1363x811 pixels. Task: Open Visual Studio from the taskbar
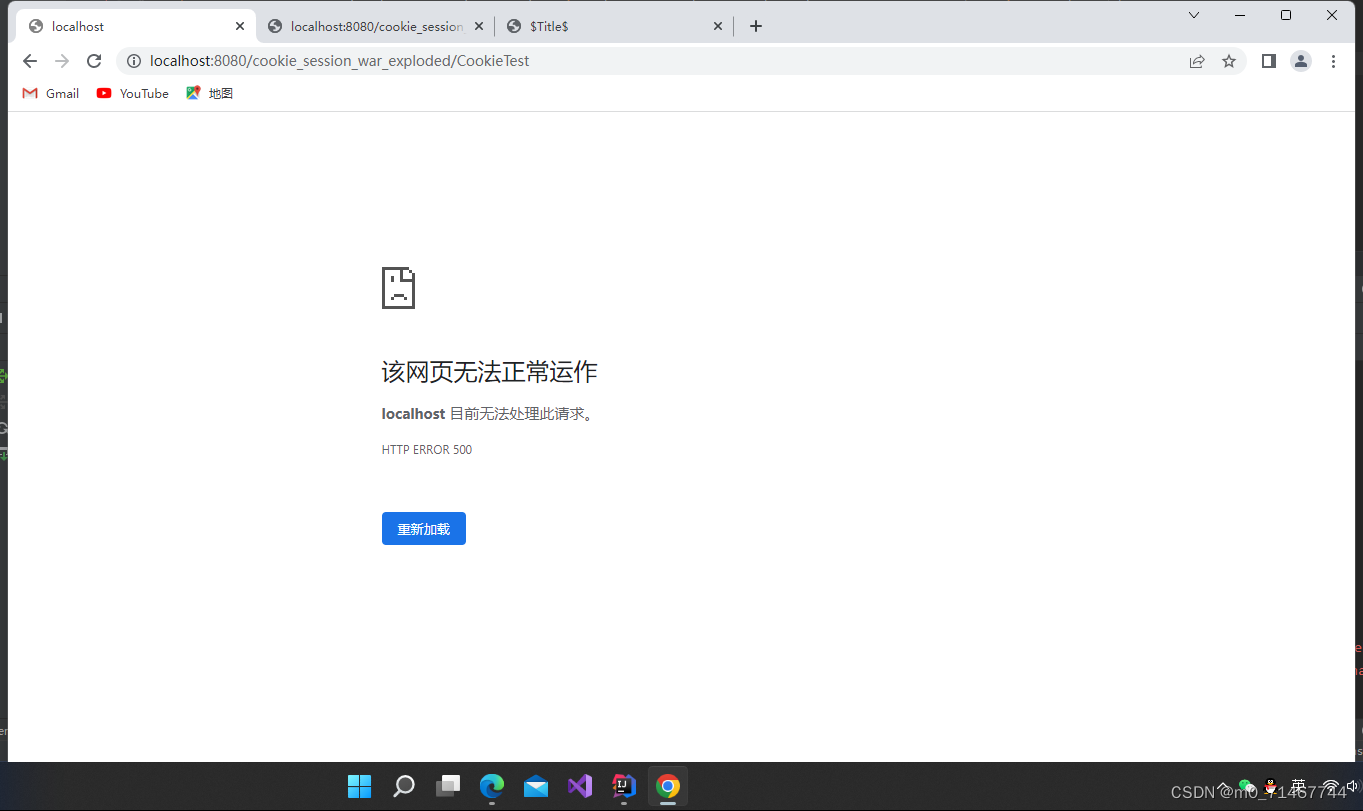(x=579, y=787)
